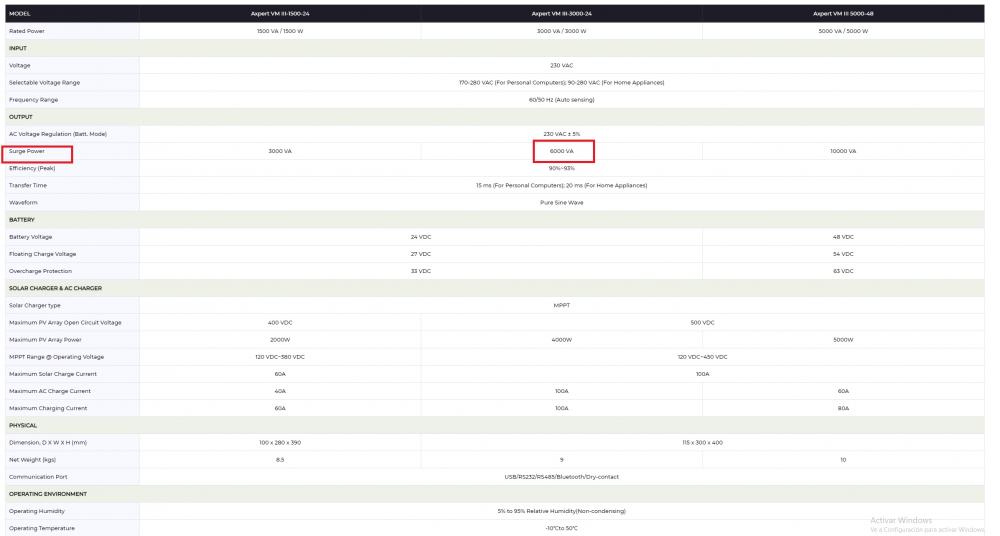
Task: Click the '48 VDC' battery voltage cell
Action: 843,237
